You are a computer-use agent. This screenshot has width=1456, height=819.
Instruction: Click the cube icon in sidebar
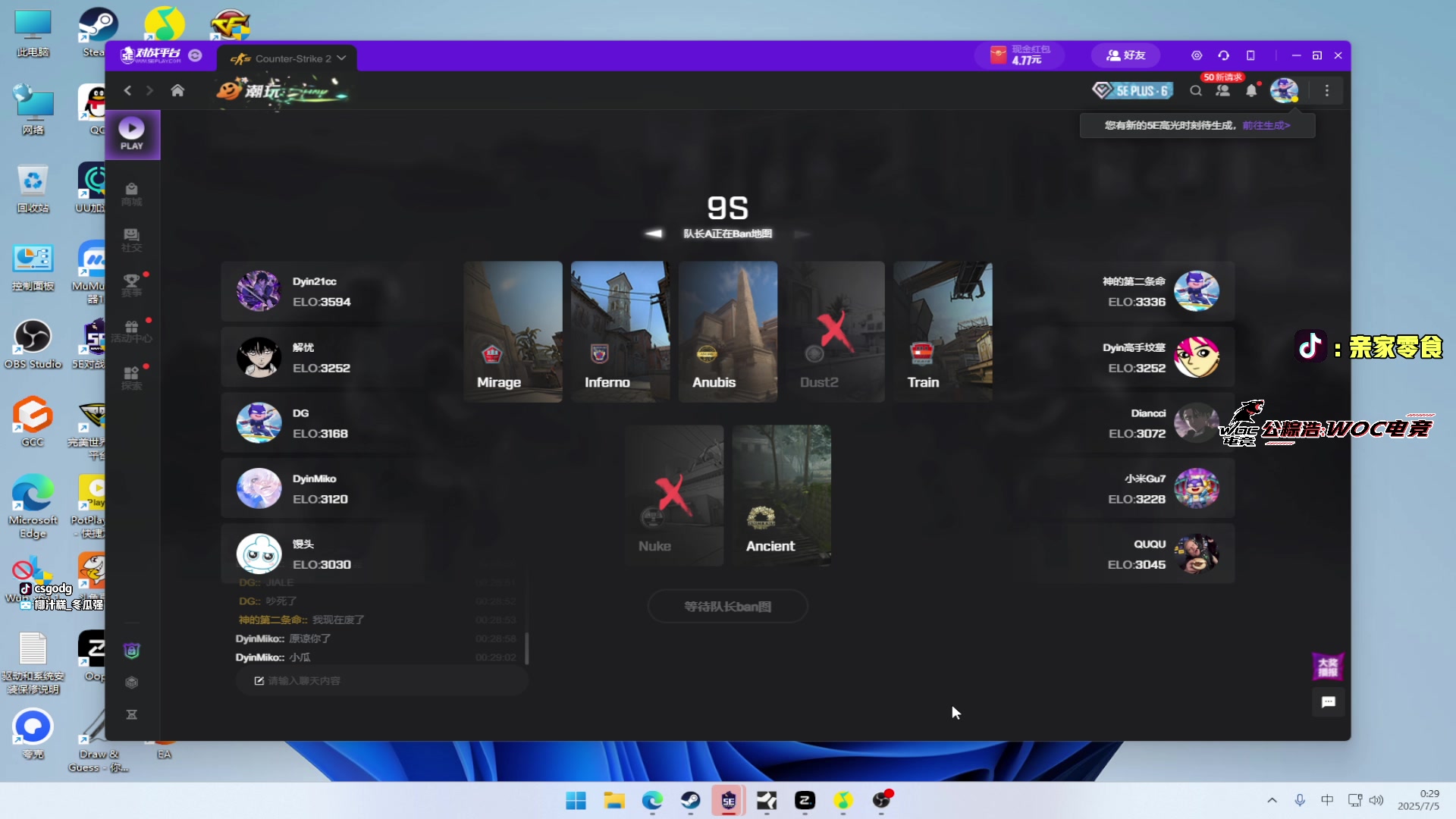[132, 682]
